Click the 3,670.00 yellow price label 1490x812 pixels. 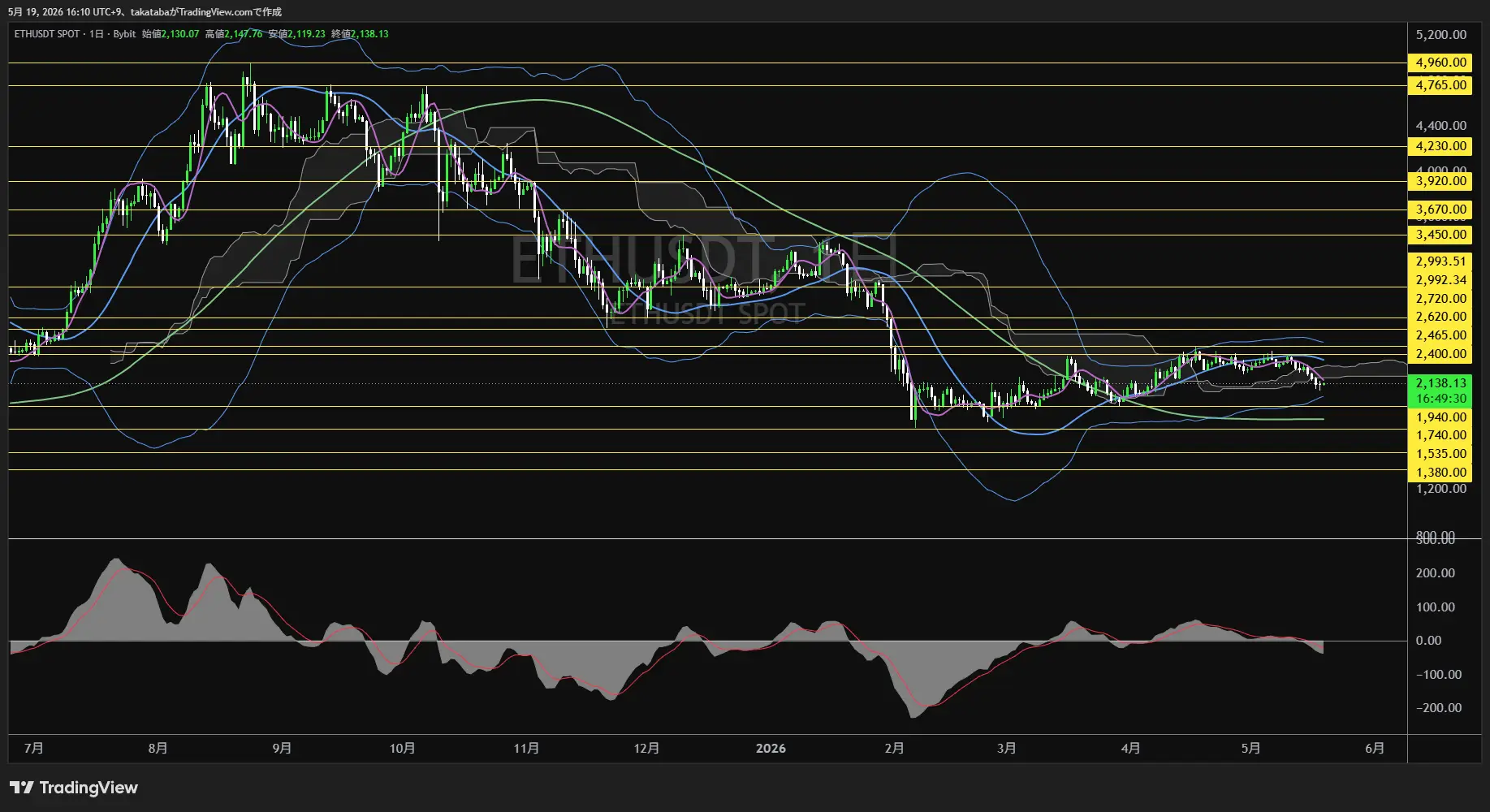[1440, 209]
